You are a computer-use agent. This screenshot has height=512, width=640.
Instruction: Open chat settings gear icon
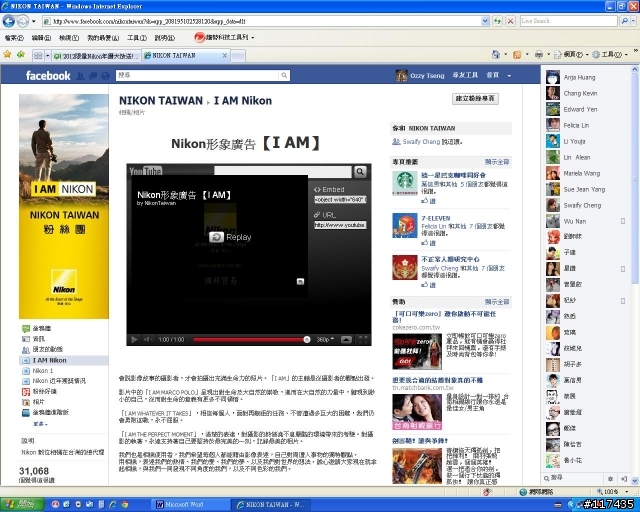pos(610,479)
